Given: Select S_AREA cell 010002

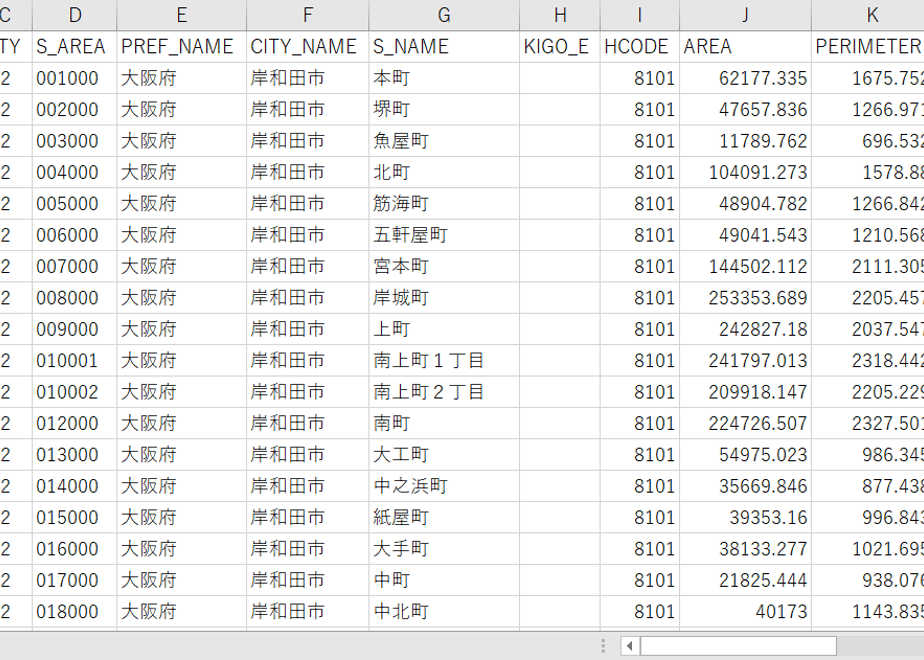Looking at the screenshot, I should pyautogui.click(x=74, y=392).
